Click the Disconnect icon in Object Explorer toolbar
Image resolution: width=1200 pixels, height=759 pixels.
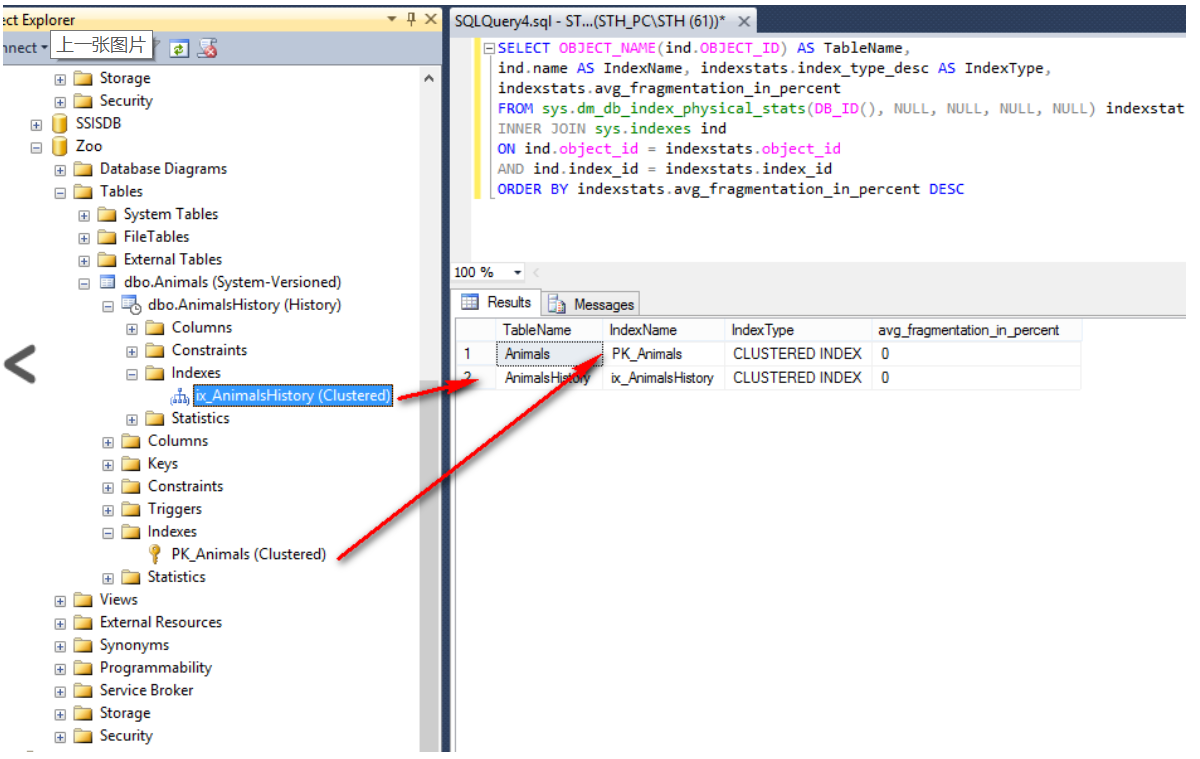point(208,47)
